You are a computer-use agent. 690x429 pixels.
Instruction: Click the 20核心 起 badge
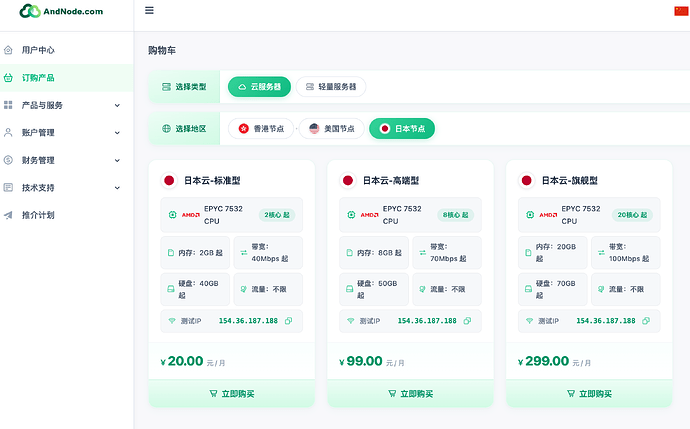[632, 215]
